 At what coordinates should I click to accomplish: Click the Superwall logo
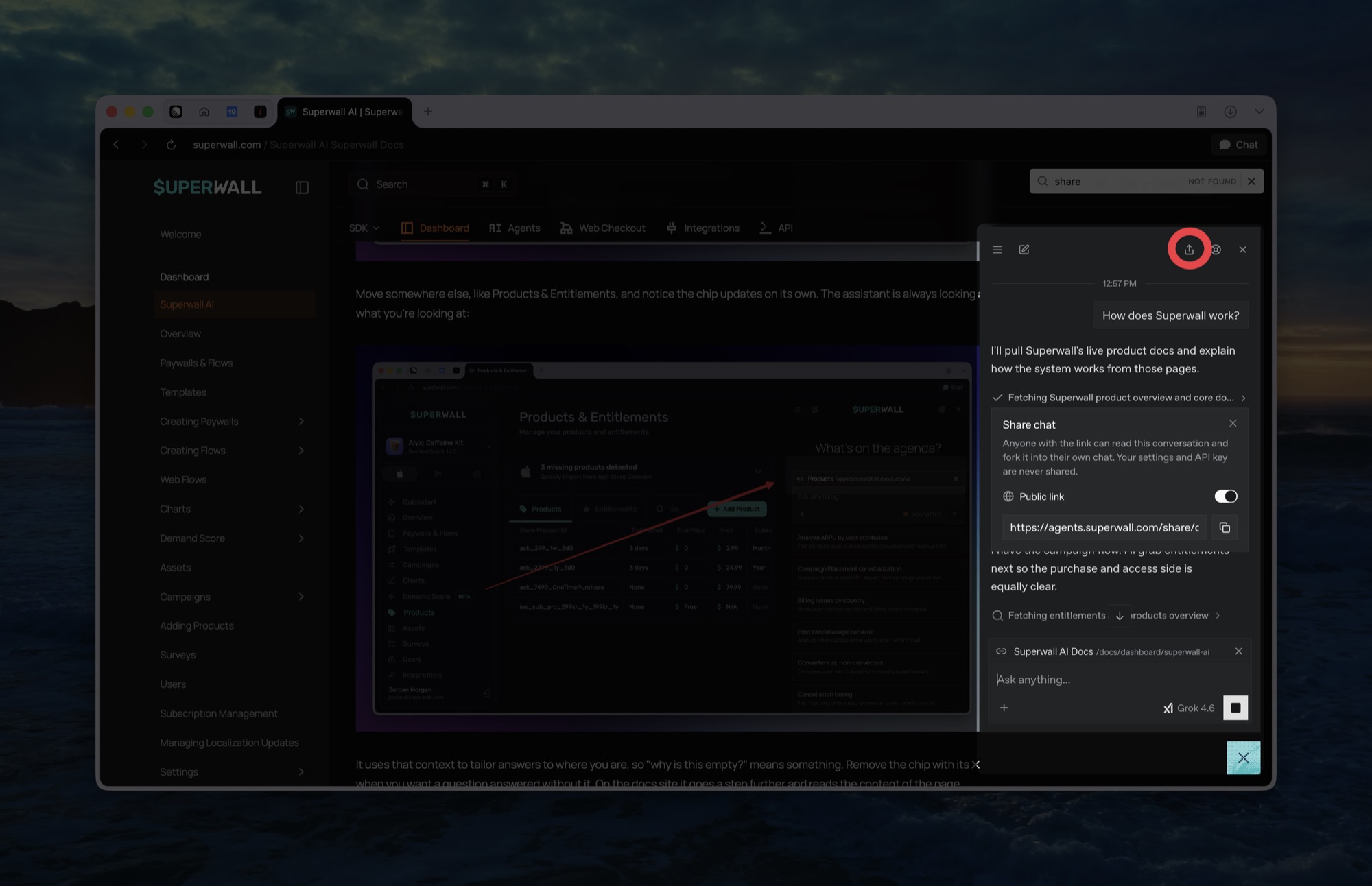(x=207, y=187)
